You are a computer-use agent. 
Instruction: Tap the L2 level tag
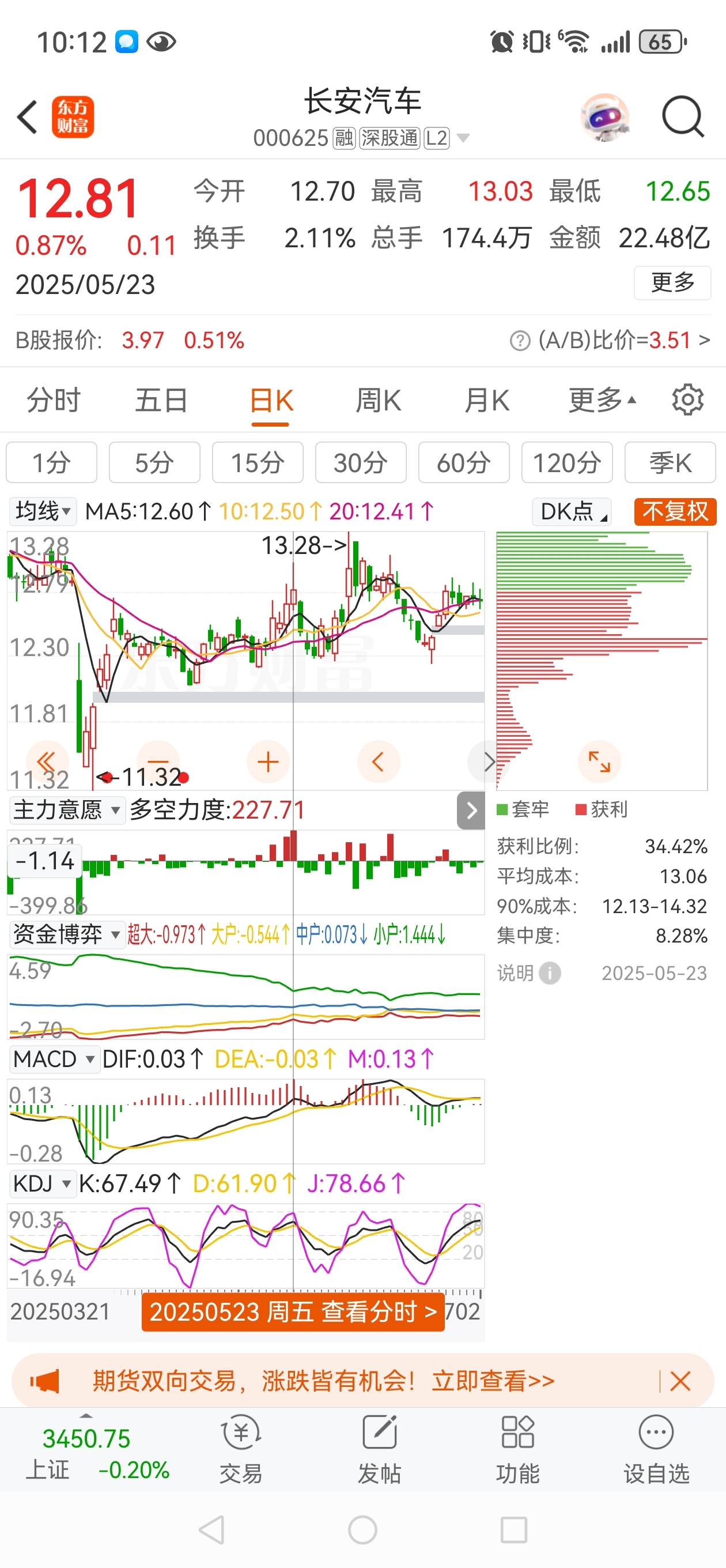pos(436,138)
